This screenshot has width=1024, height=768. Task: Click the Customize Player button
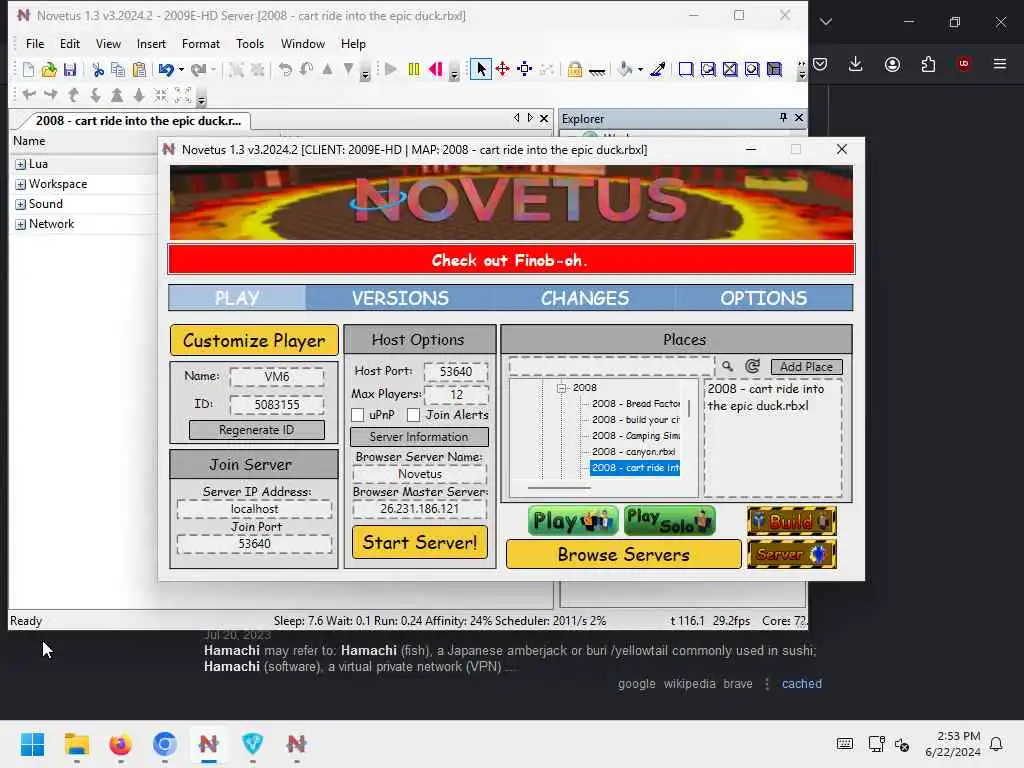(x=254, y=340)
